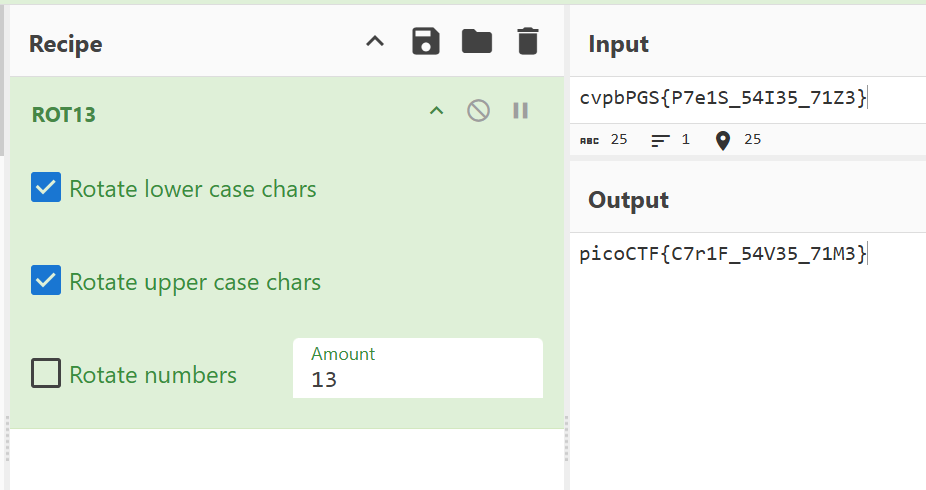This screenshot has width=926, height=490.
Task: Collapse the Recipe panel chevron
Action: pos(375,42)
